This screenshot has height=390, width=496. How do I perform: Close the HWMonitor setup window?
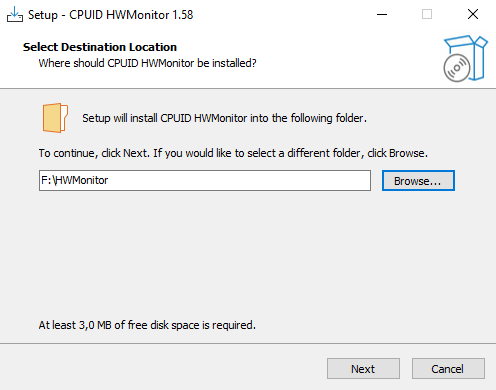click(x=473, y=14)
